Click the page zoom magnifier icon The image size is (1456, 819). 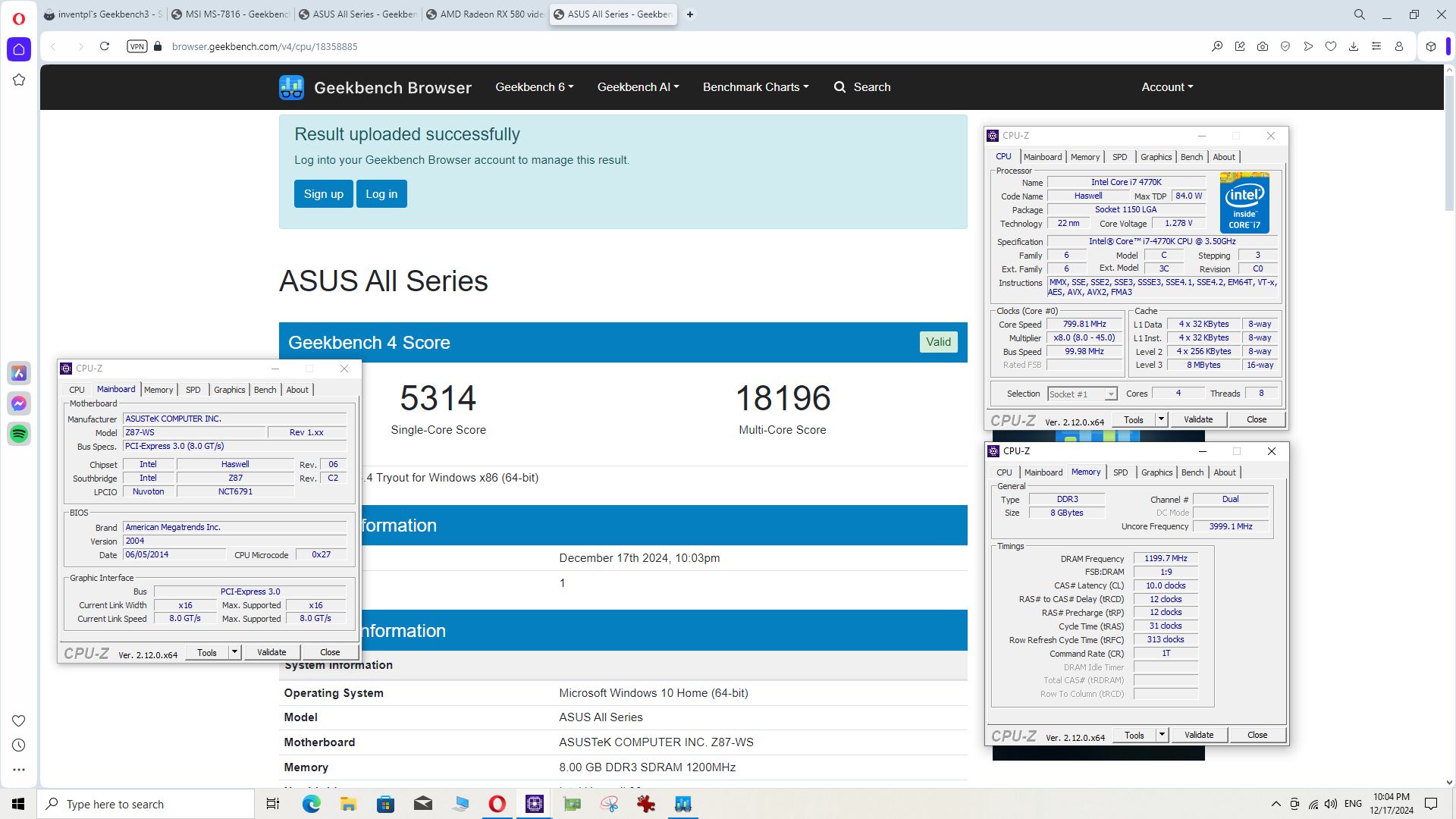1217,46
